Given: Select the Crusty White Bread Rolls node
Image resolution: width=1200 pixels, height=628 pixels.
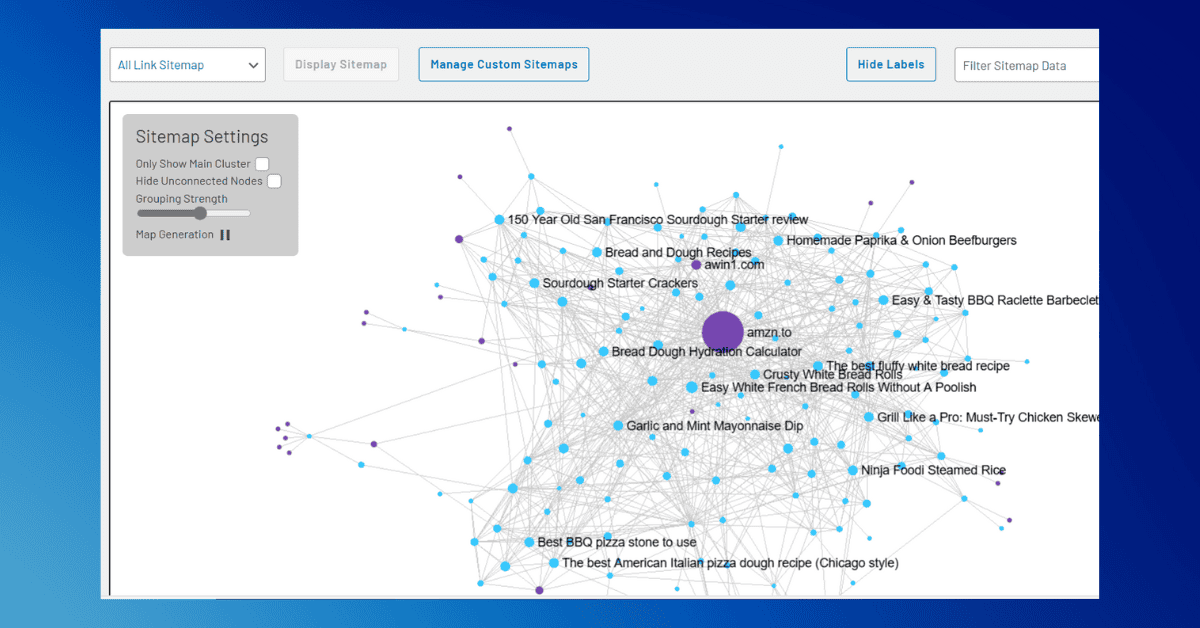Looking at the screenshot, I should [754, 375].
